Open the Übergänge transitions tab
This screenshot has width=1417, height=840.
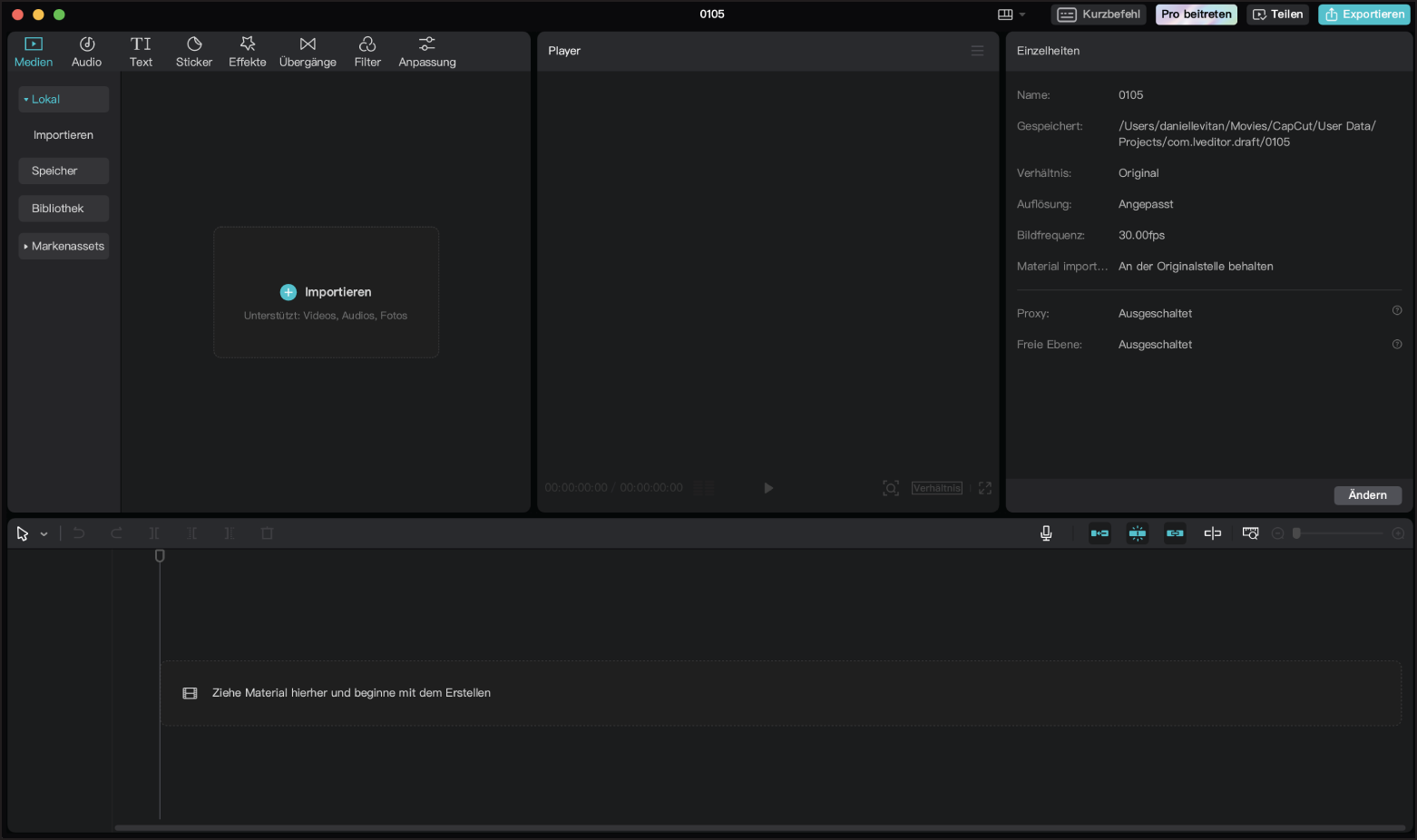pos(308,52)
